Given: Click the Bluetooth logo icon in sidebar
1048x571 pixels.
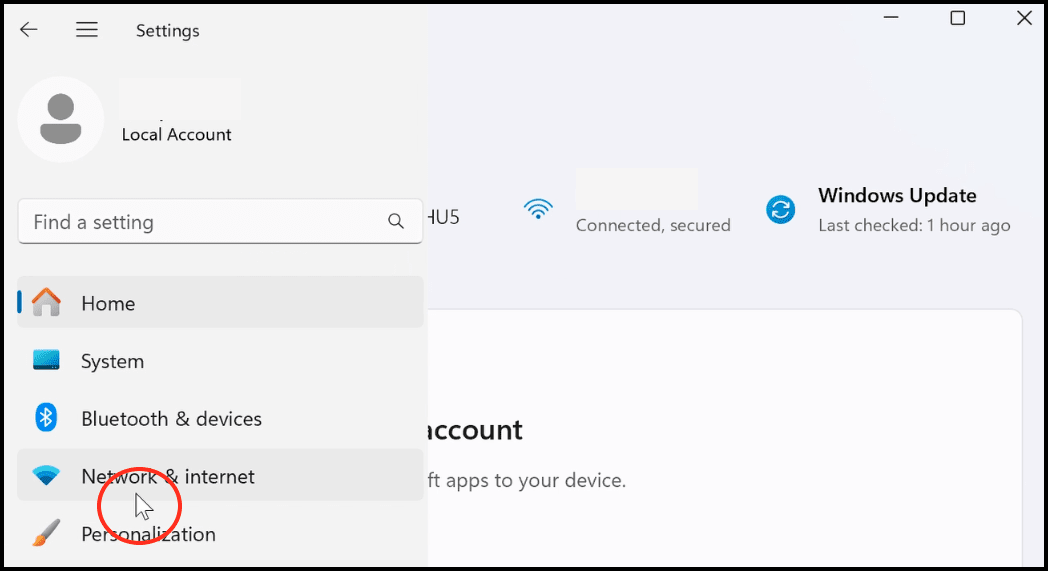Looking at the screenshot, I should [x=46, y=418].
